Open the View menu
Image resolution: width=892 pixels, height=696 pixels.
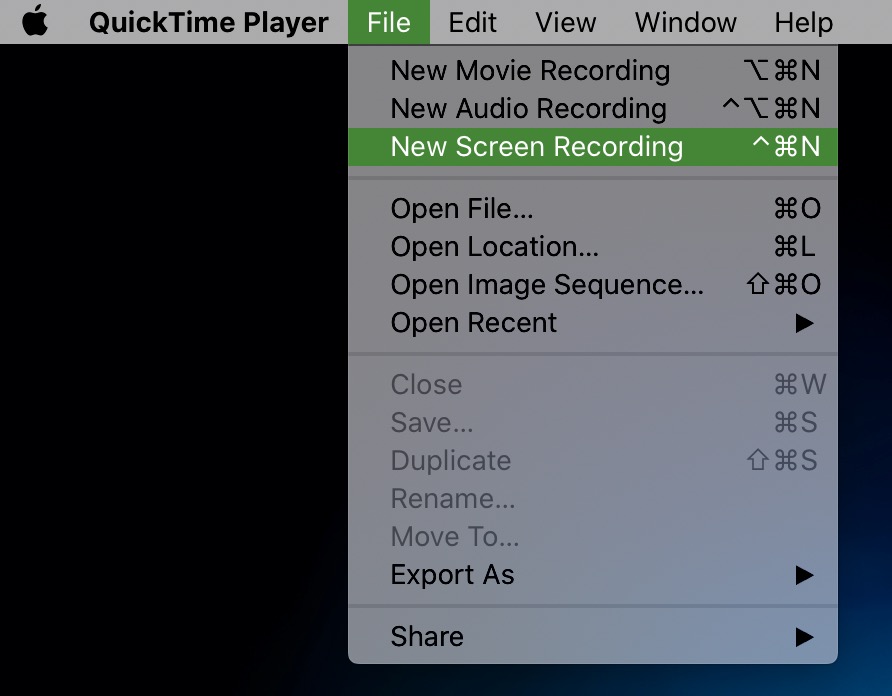pyautogui.click(x=565, y=23)
